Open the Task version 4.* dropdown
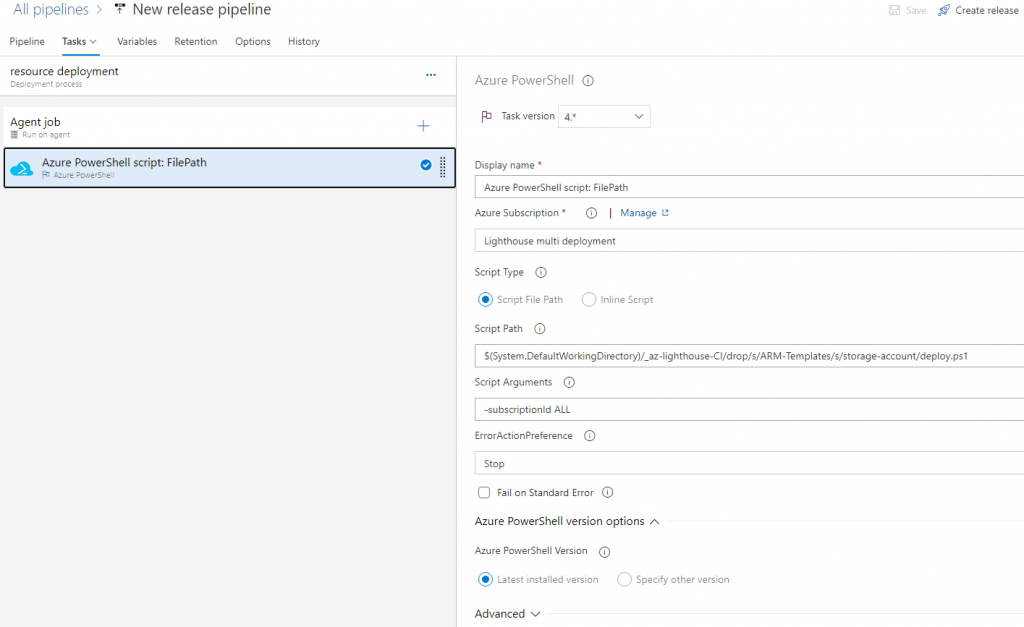The height and width of the screenshot is (627, 1024). click(x=604, y=116)
